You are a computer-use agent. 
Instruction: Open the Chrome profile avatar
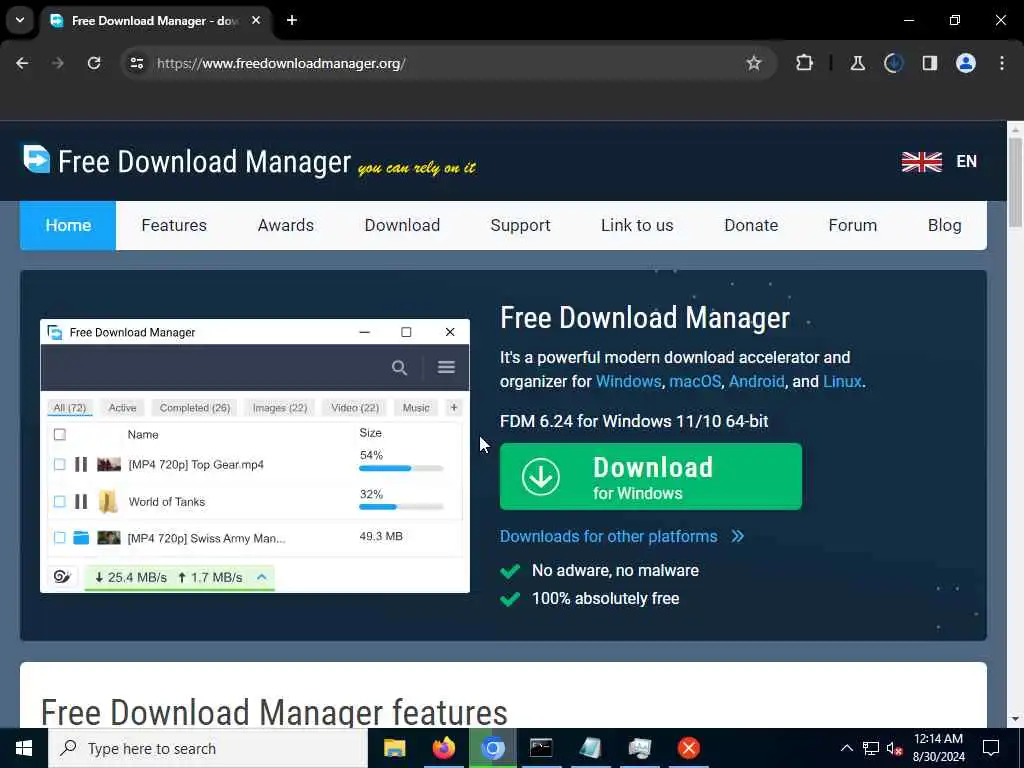(x=965, y=63)
